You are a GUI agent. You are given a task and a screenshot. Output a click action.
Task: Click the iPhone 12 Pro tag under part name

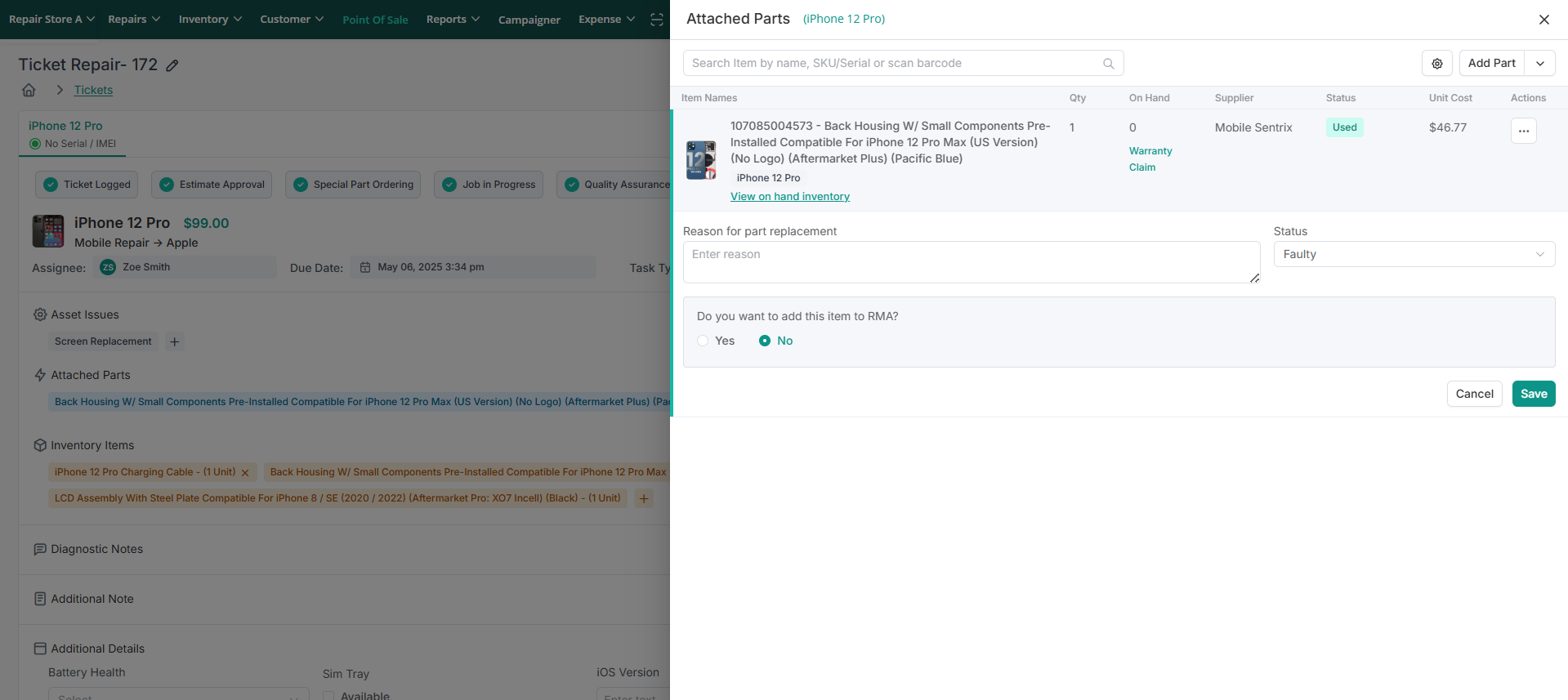[x=768, y=178]
